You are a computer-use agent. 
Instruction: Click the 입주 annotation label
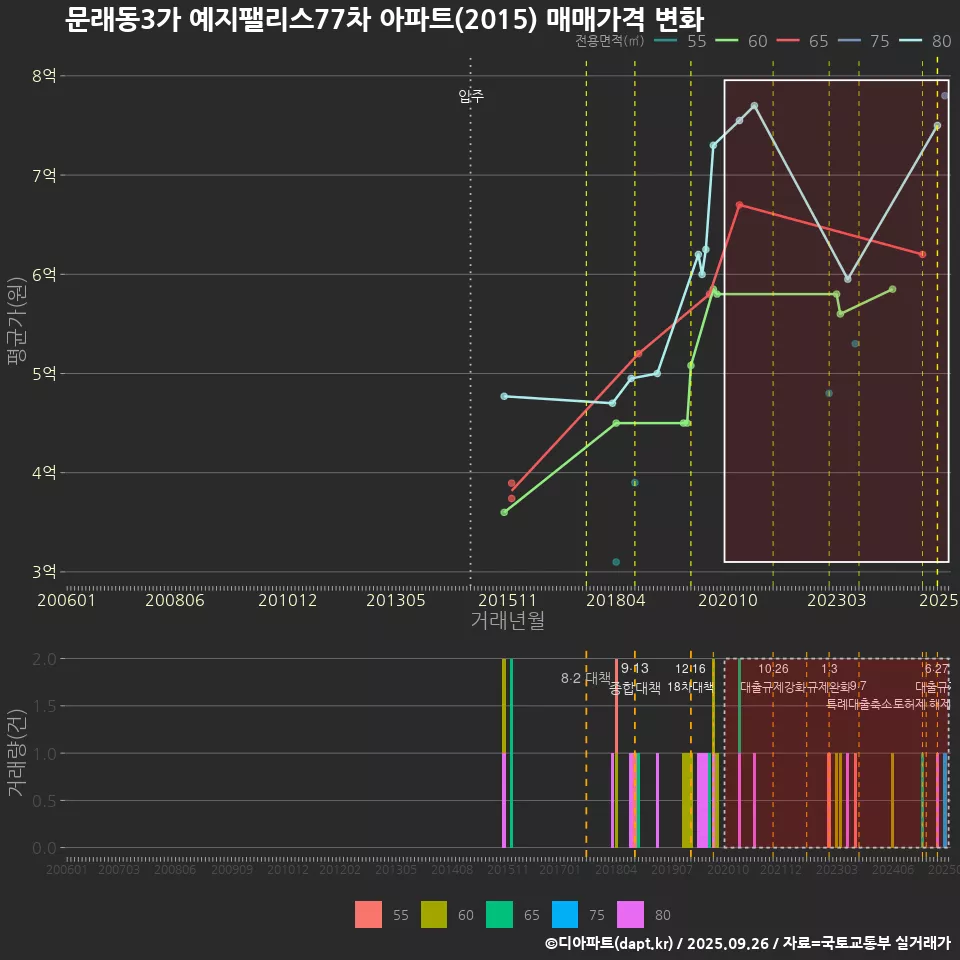click(471, 97)
